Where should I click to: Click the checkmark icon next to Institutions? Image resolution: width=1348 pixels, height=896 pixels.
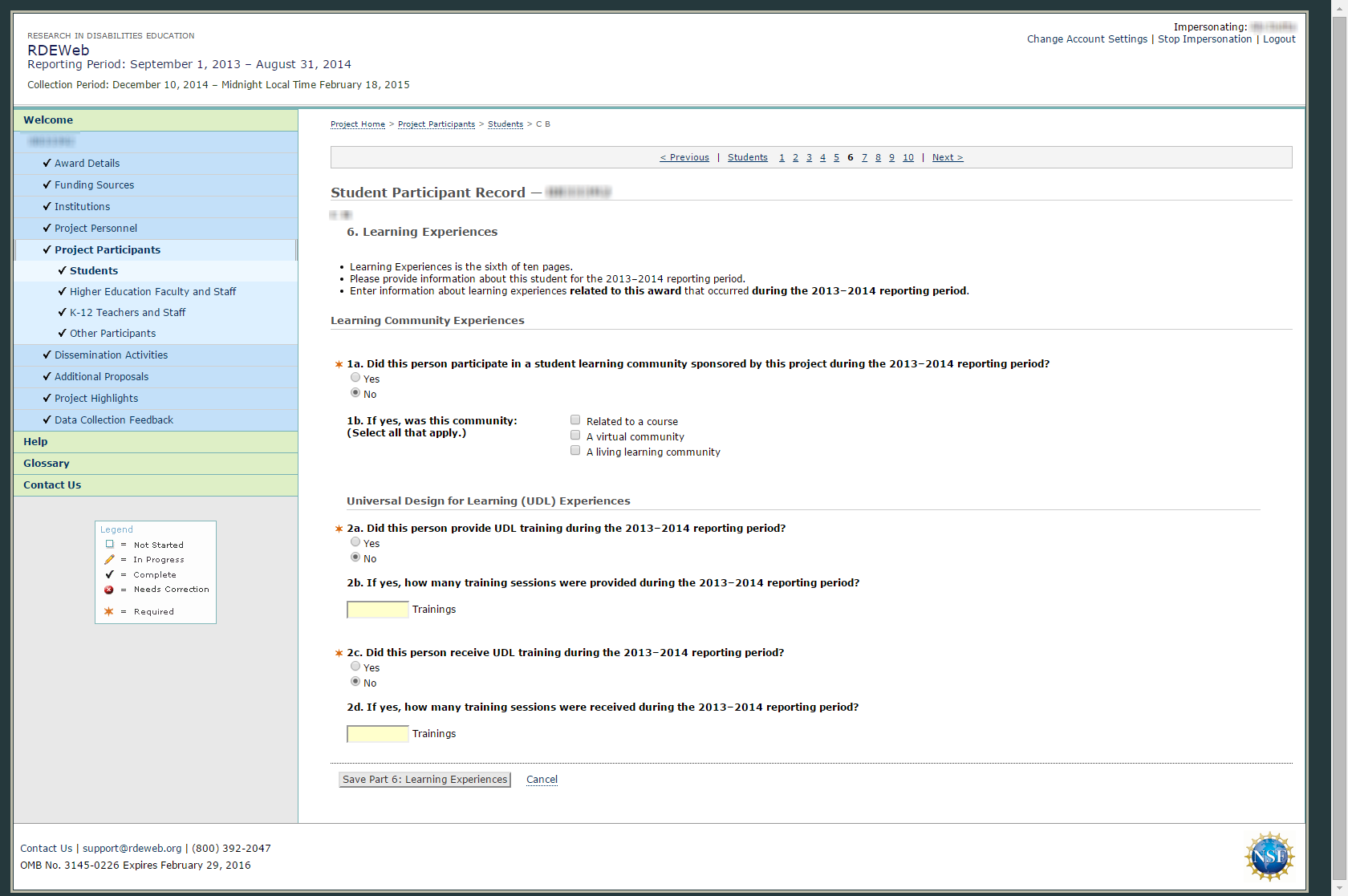point(47,206)
